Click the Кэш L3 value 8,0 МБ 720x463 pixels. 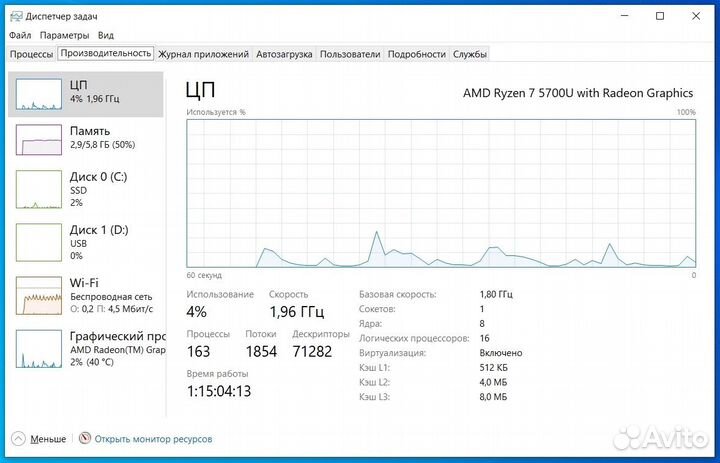coord(493,397)
